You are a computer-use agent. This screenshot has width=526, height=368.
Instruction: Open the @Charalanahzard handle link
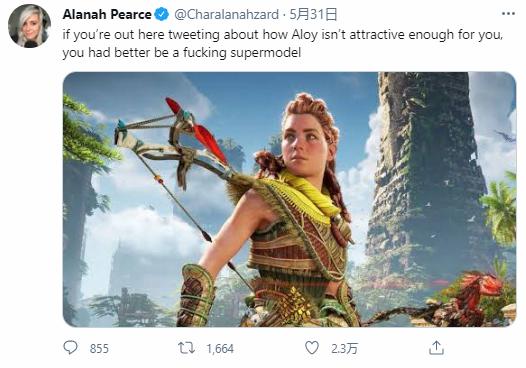point(226,14)
